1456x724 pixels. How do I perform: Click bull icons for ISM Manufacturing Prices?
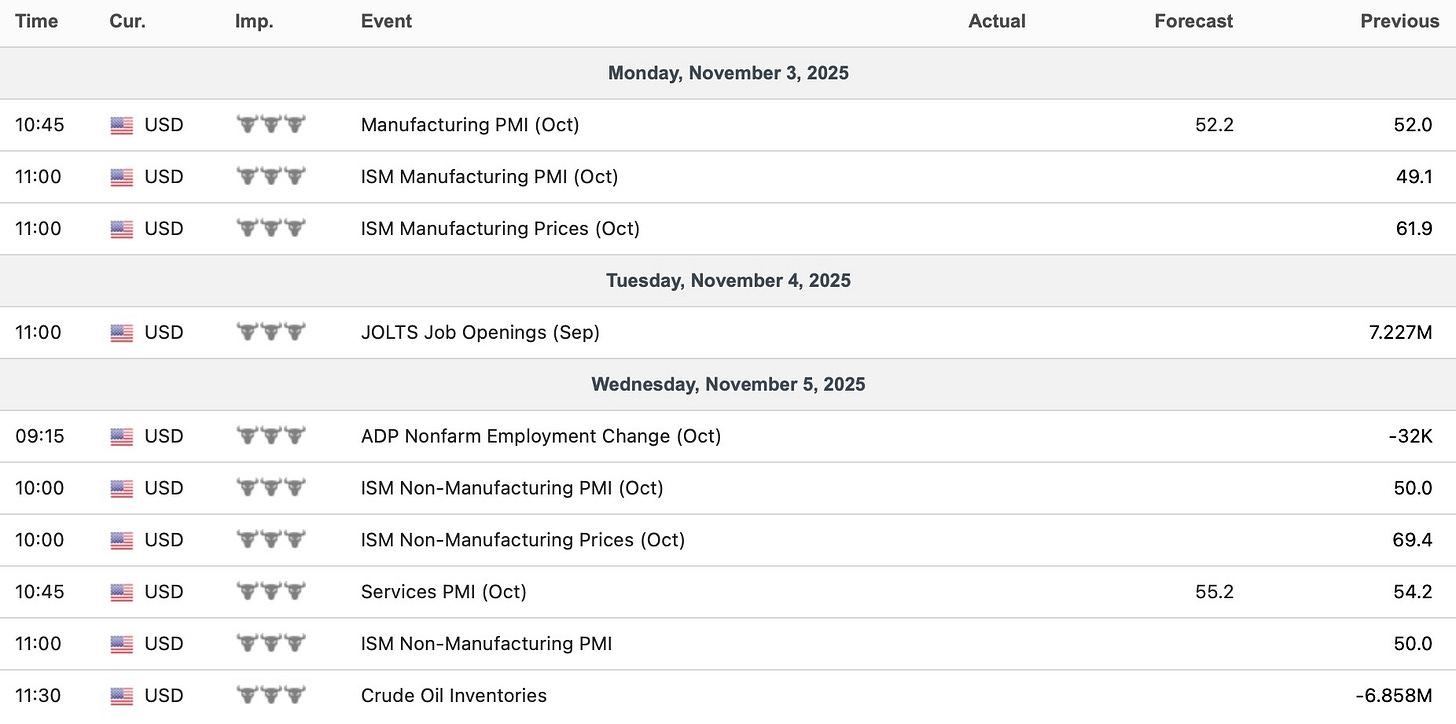coord(271,228)
